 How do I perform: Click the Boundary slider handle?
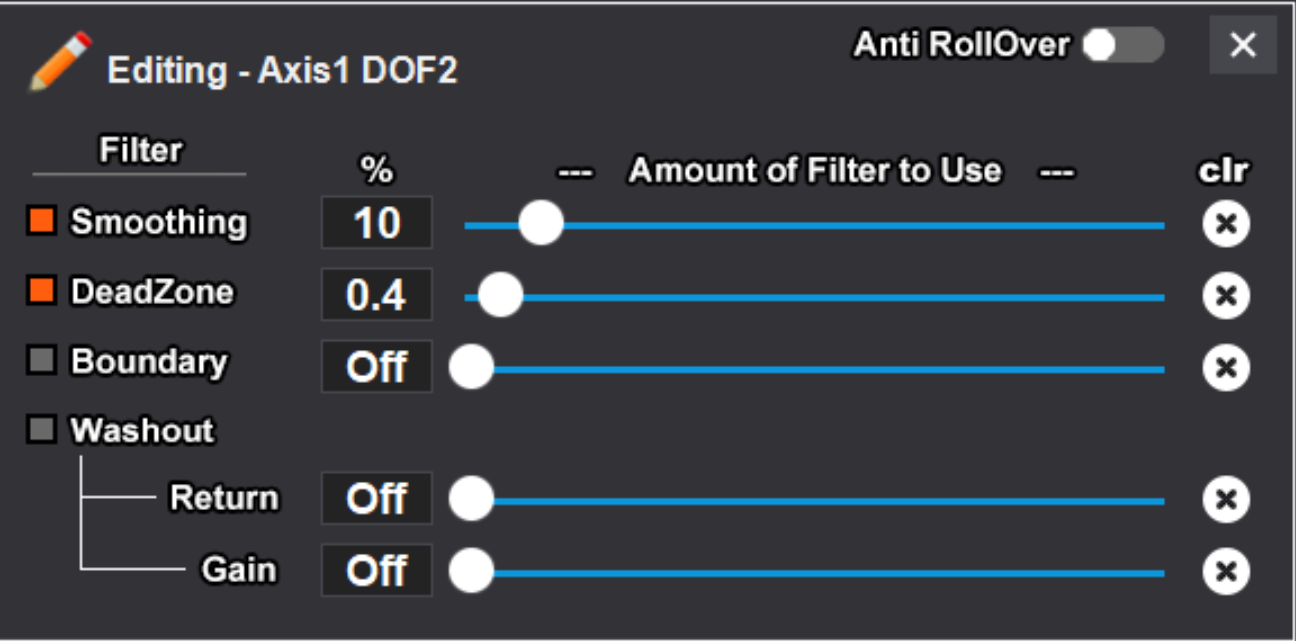click(x=471, y=368)
